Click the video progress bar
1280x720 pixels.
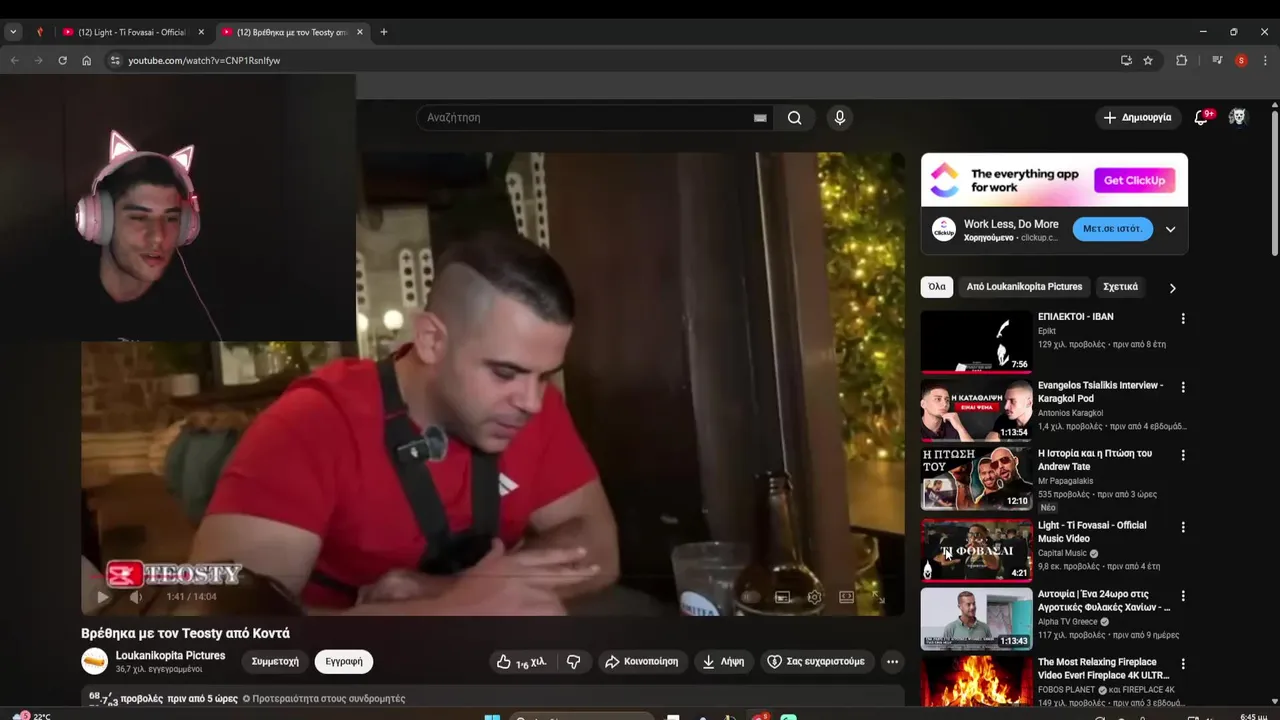click(492, 579)
